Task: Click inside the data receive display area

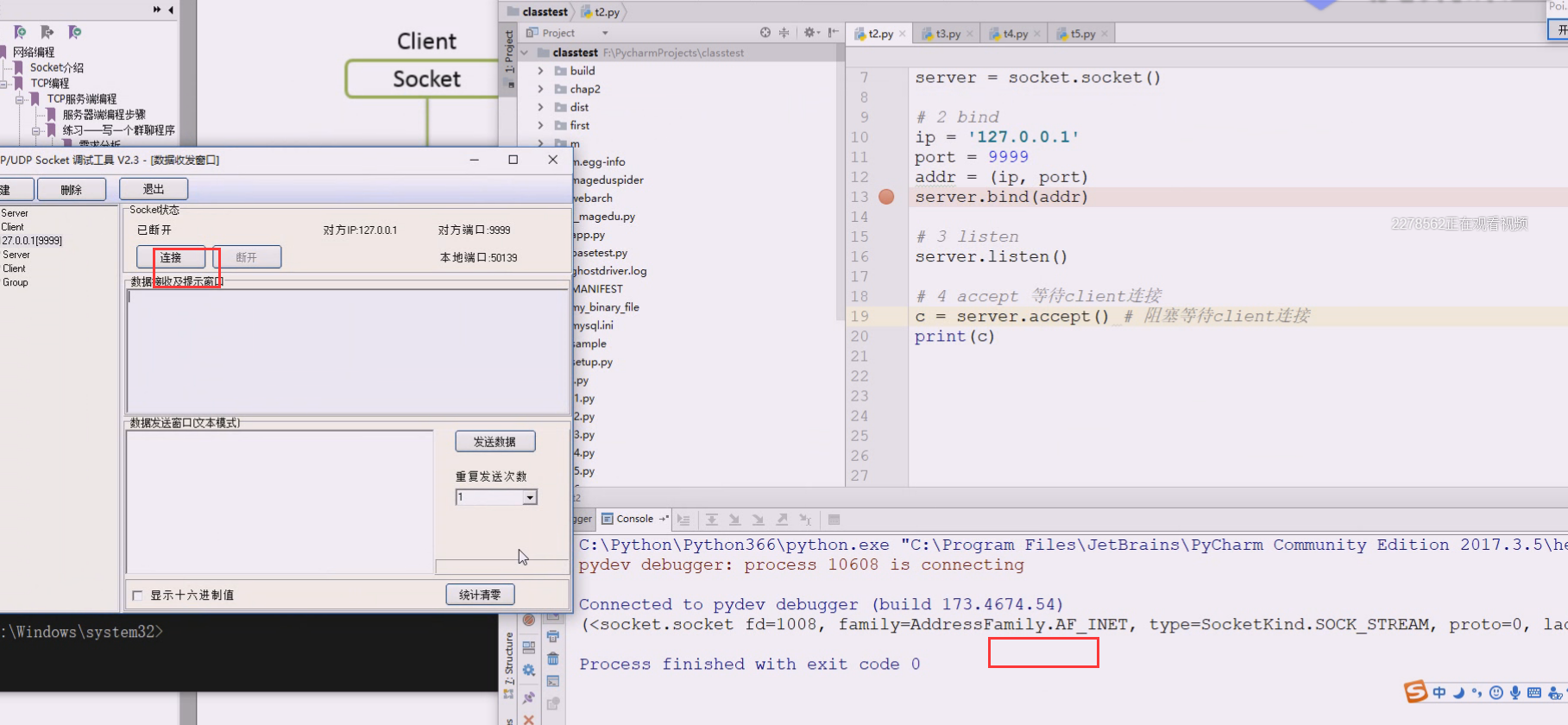Action: pos(347,351)
